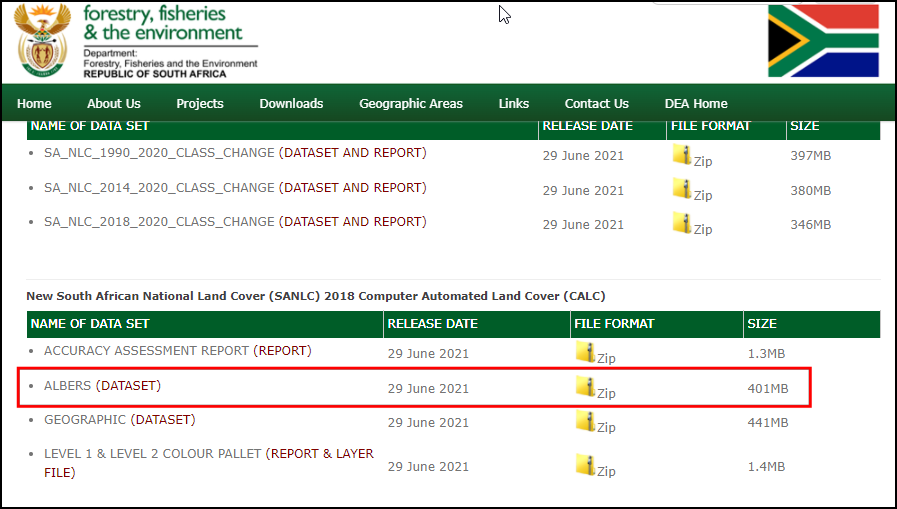897x509 pixels.
Task: Go to the Projects menu
Action: tap(200, 104)
